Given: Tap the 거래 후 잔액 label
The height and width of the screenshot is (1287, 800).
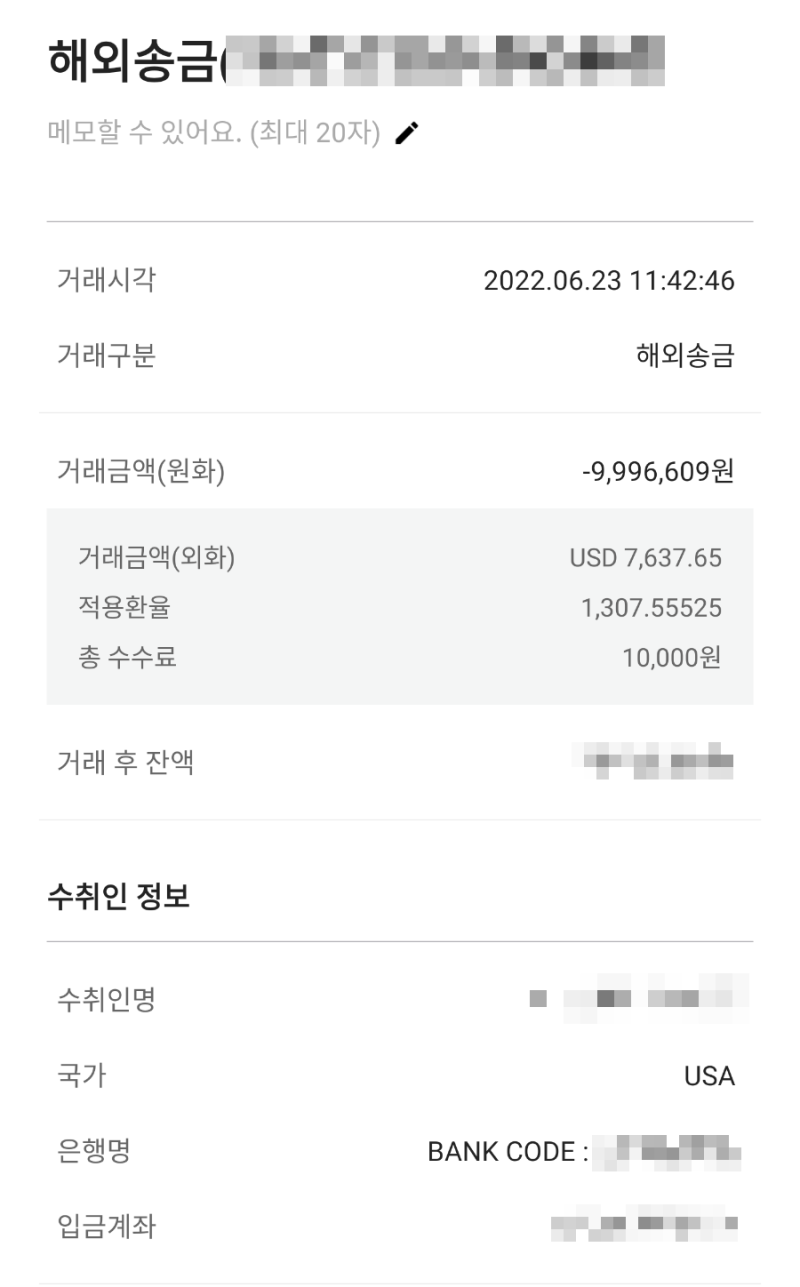Looking at the screenshot, I should click(126, 763).
